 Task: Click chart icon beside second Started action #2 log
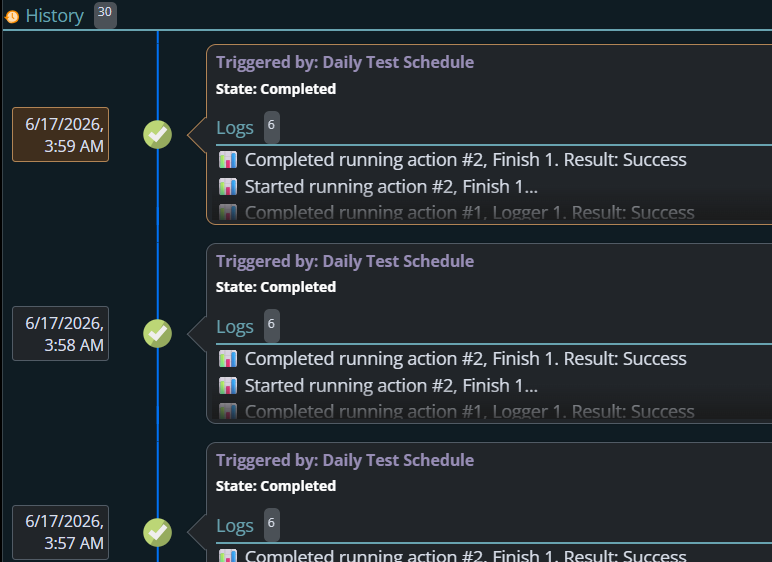(x=228, y=386)
